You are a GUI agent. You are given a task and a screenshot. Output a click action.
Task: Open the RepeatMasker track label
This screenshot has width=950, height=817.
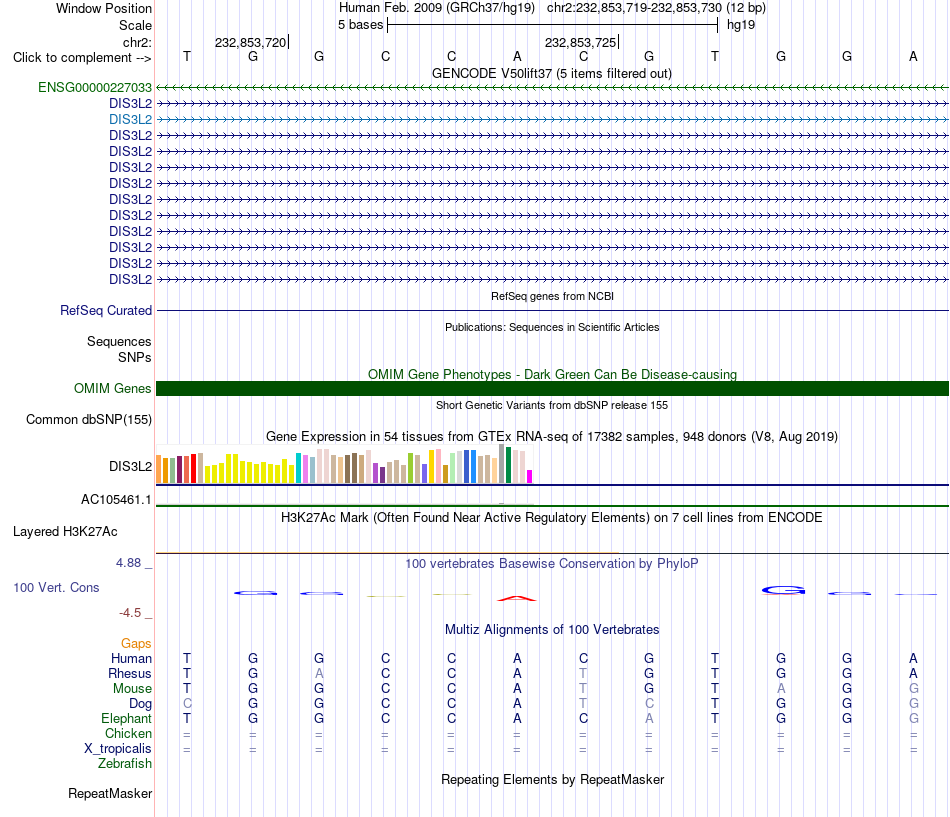[110, 793]
